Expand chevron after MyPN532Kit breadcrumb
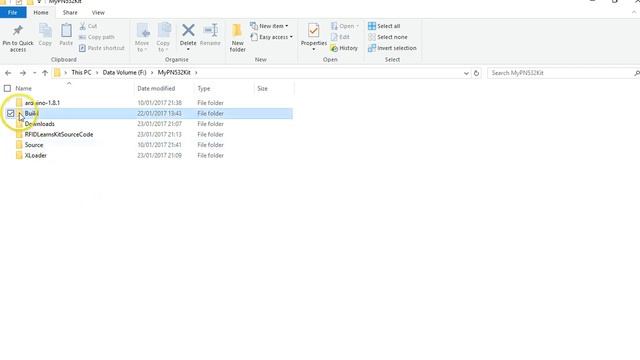The height and width of the screenshot is (360, 640). tap(196, 73)
